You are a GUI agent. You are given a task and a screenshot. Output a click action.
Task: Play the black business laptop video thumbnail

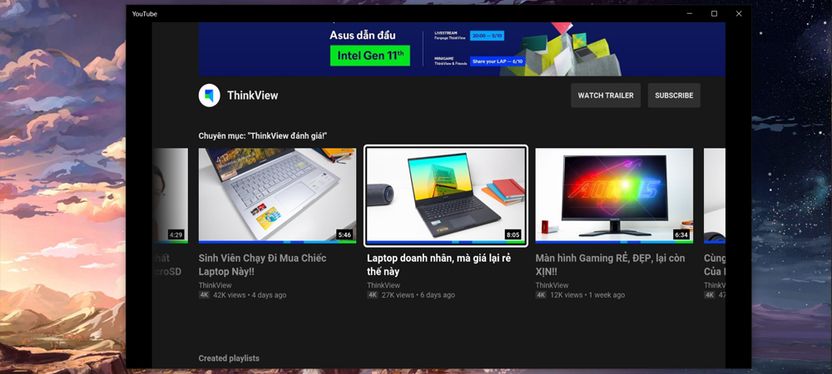pyautogui.click(x=446, y=196)
